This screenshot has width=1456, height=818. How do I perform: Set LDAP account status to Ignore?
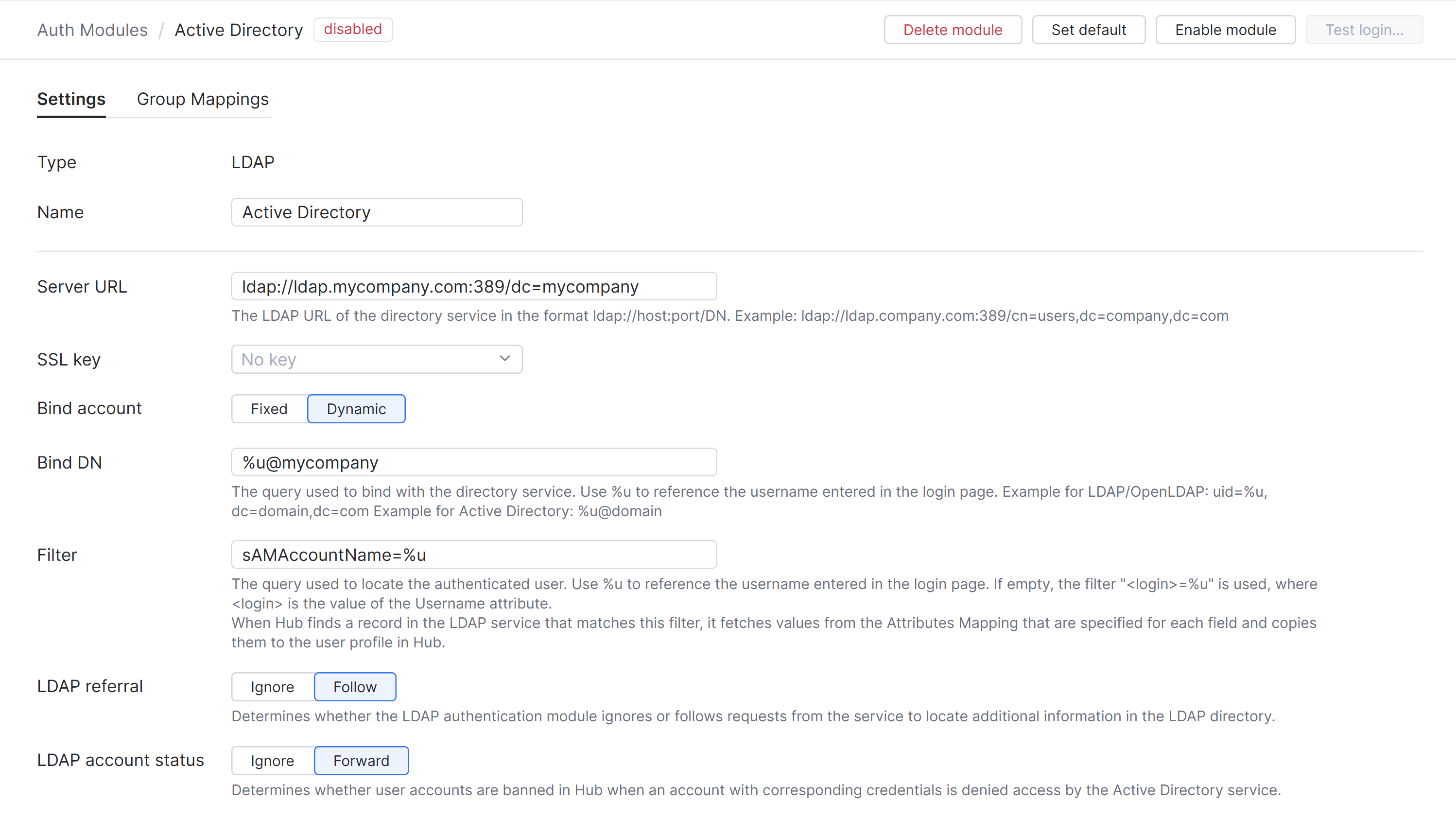coord(272,760)
